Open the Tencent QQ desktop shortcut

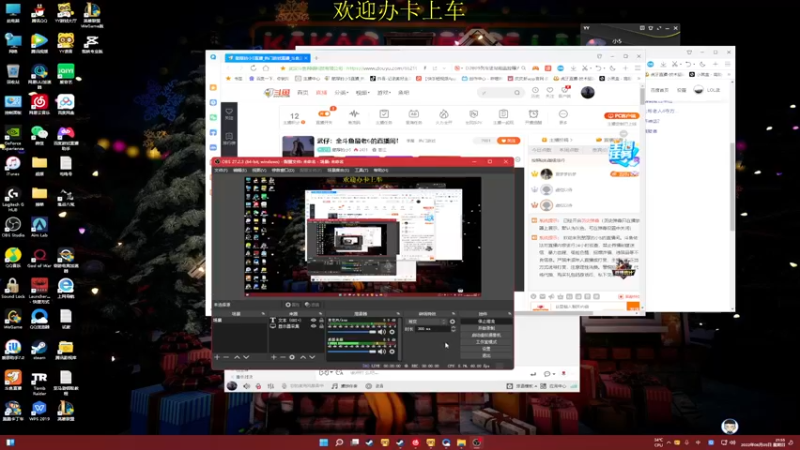click(x=39, y=13)
